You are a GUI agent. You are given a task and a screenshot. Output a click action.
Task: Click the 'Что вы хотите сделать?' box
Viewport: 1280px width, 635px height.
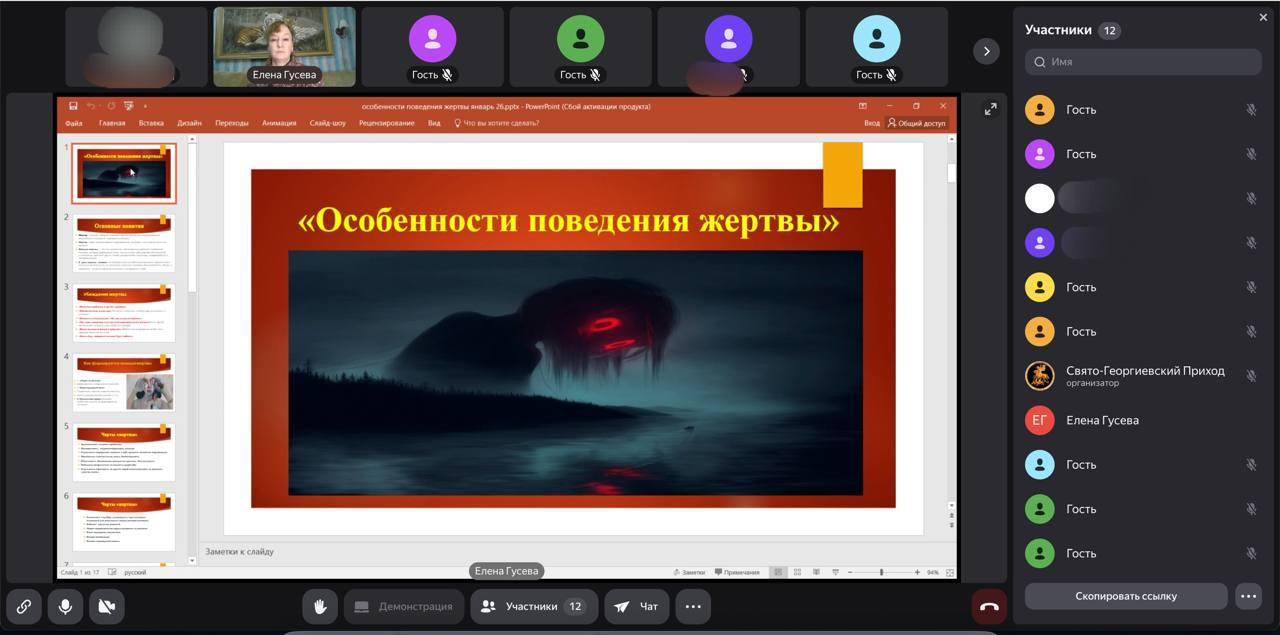tap(497, 123)
